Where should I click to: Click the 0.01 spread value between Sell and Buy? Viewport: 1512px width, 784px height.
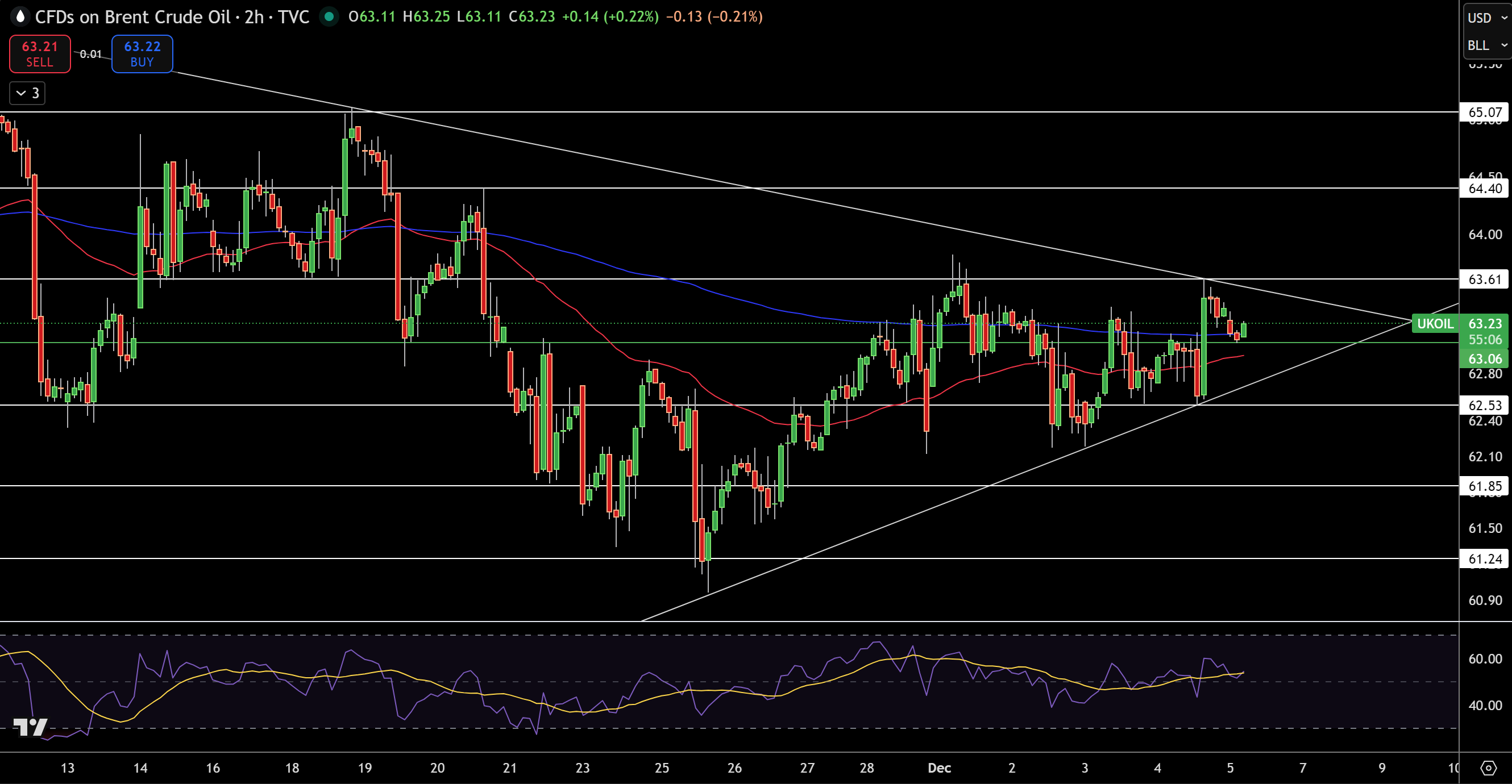pyautogui.click(x=91, y=54)
